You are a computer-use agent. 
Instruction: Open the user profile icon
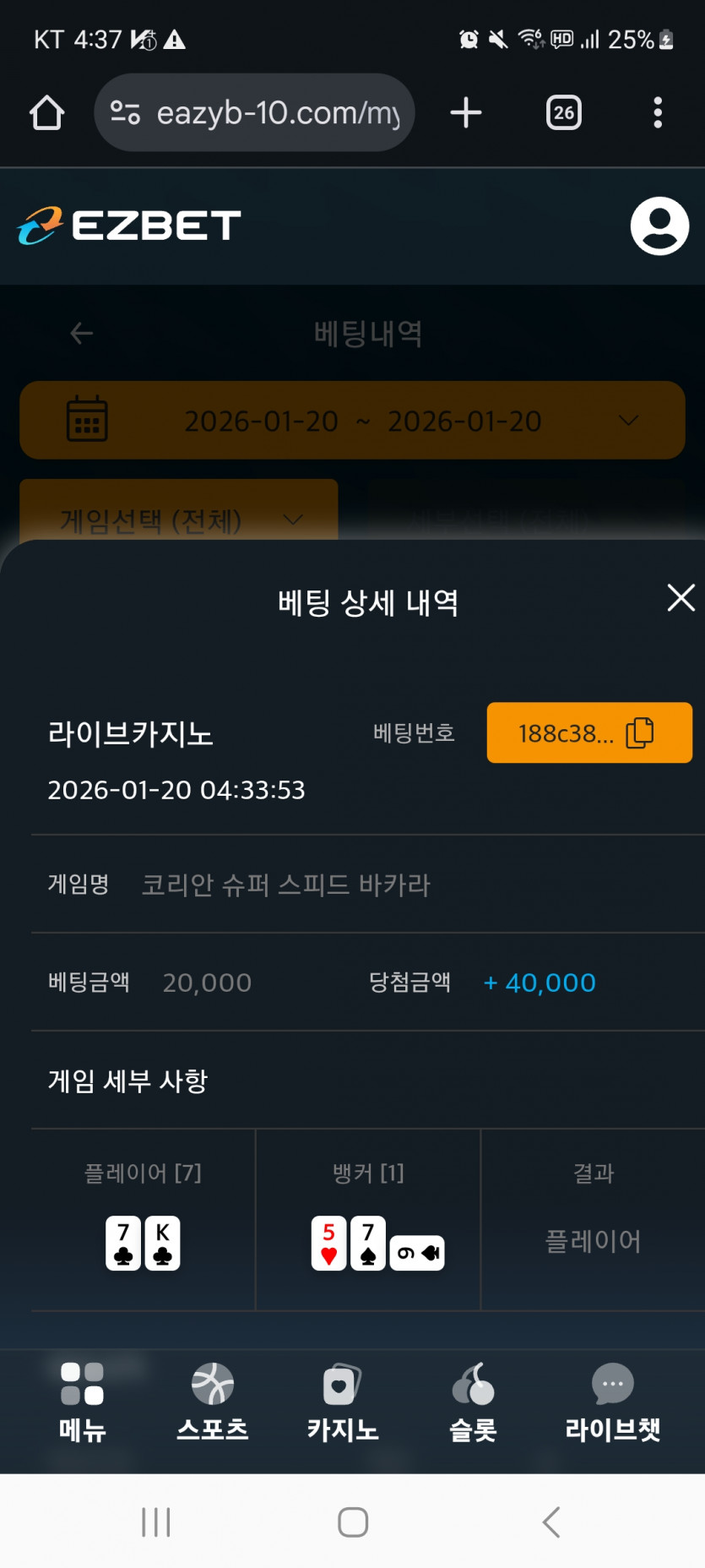pyautogui.click(x=659, y=226)
